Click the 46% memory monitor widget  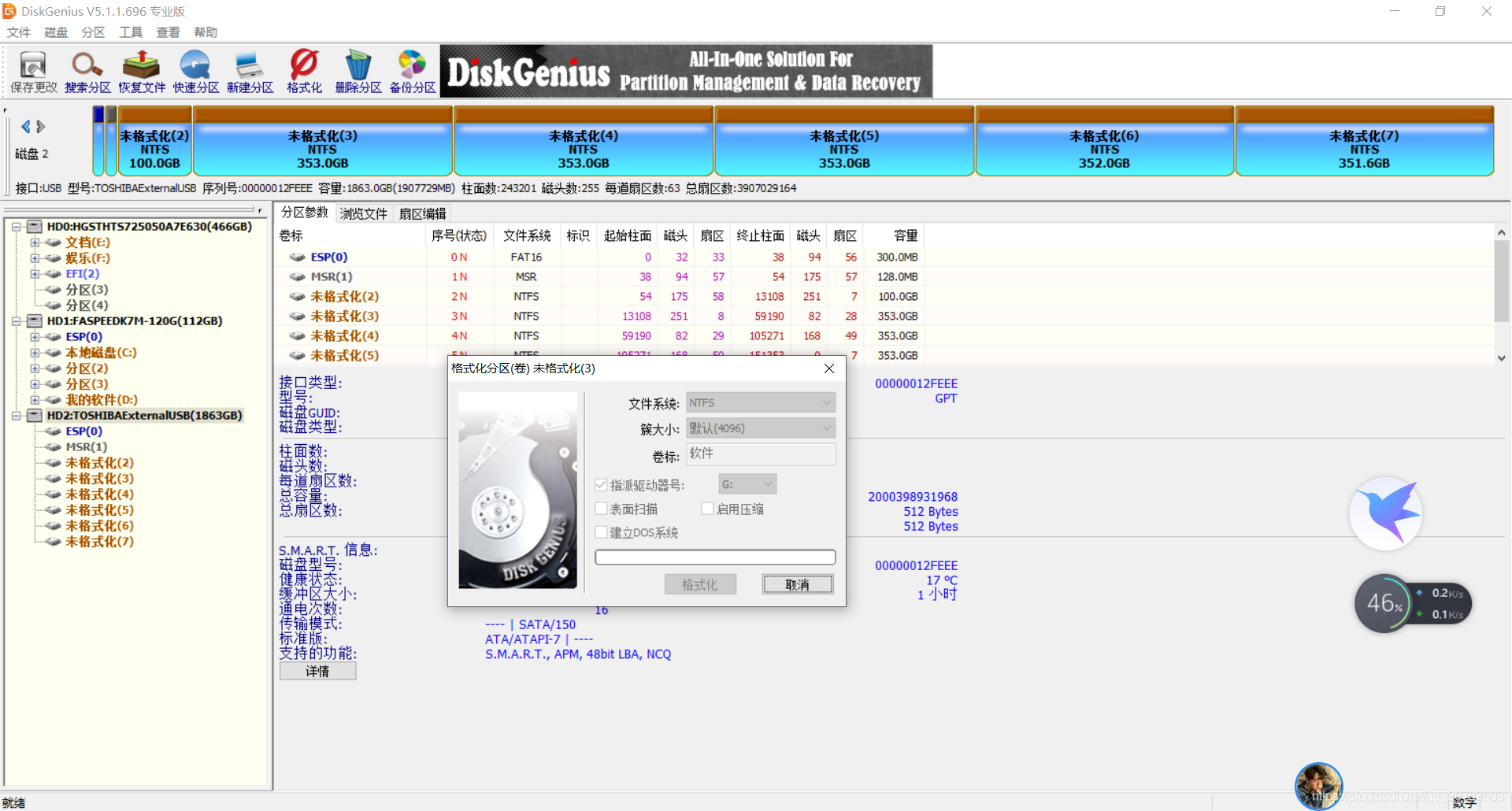[1384, 604]
